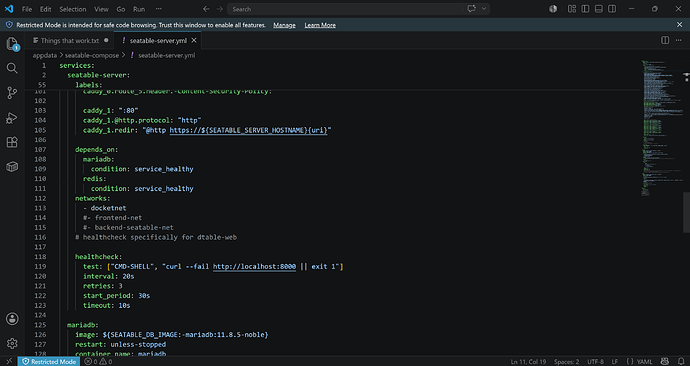Open notifications bell icon
The image size is (690, 366).
pyautogui.click(x=681, y=362)
